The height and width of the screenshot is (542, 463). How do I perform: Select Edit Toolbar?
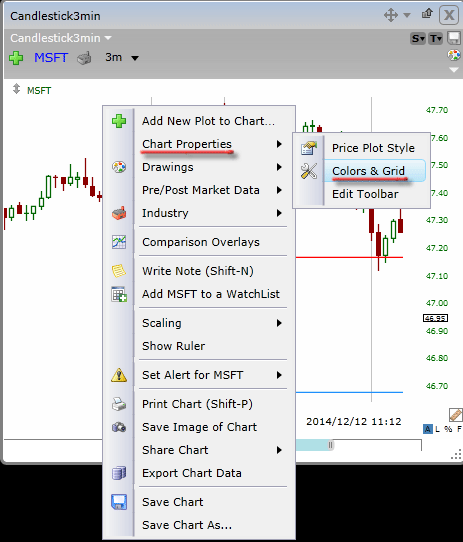point(365,194)
